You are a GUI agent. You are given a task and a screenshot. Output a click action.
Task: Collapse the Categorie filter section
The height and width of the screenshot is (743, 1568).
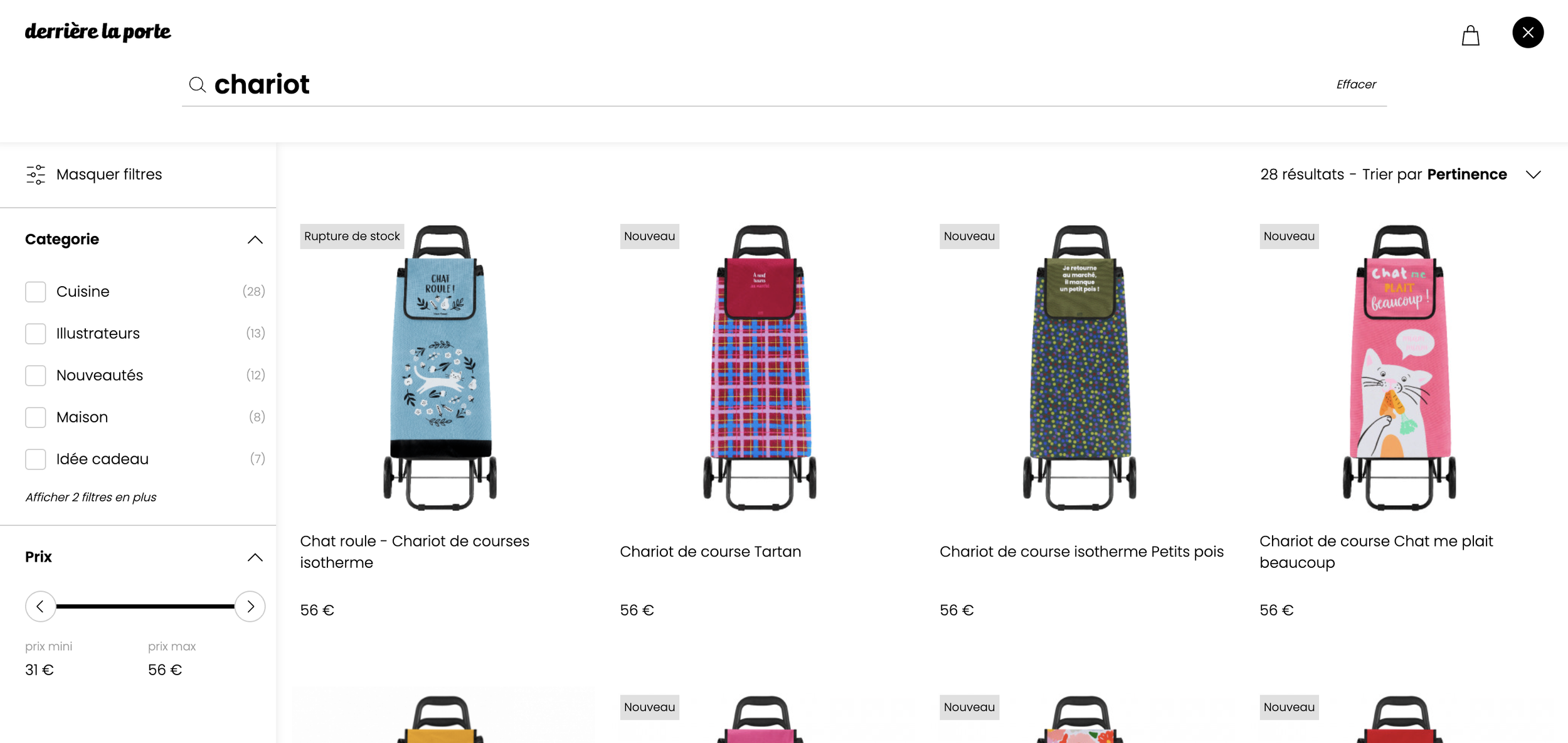(x=255, y=240)
